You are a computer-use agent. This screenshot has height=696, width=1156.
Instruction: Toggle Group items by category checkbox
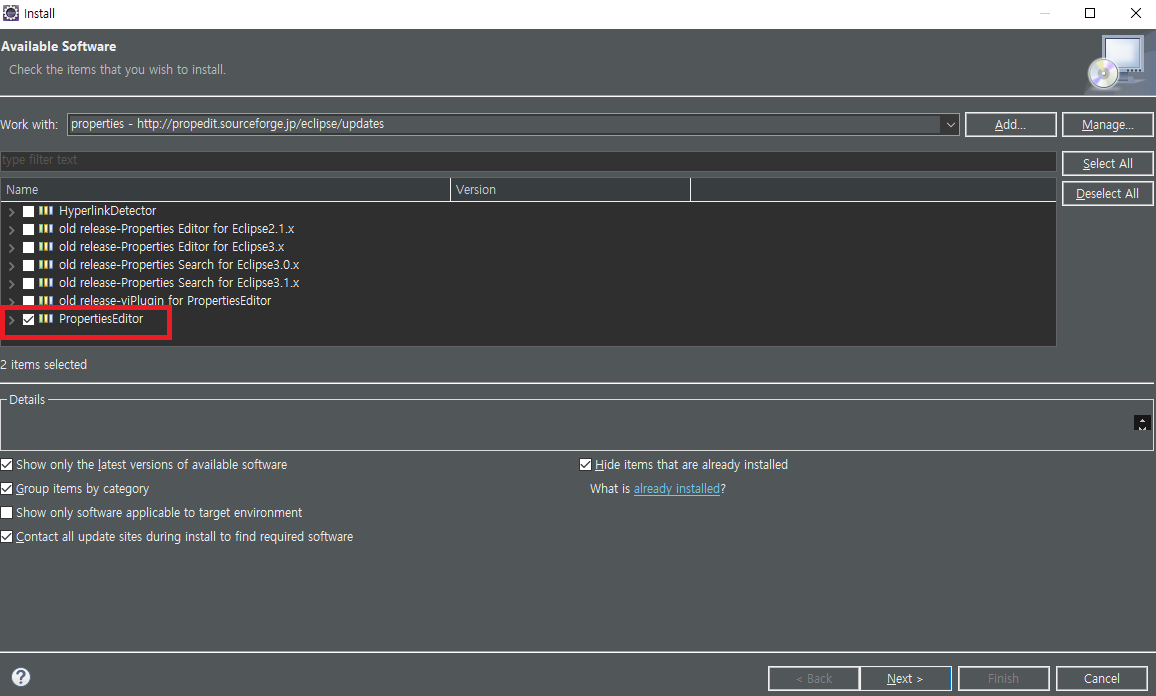pyautogui.click(x=7, y=489)
